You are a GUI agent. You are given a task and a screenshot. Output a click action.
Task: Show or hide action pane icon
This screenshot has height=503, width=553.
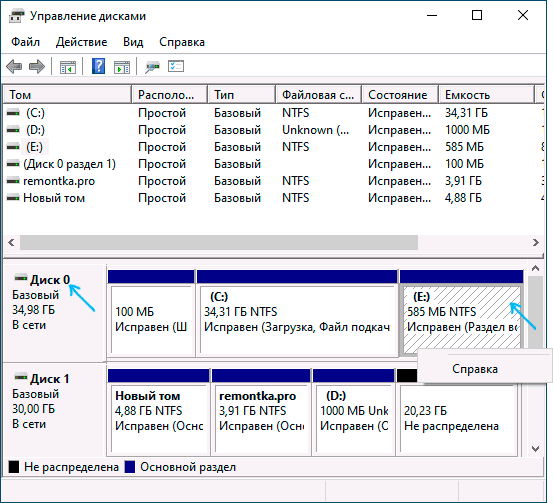click(122, 67)
